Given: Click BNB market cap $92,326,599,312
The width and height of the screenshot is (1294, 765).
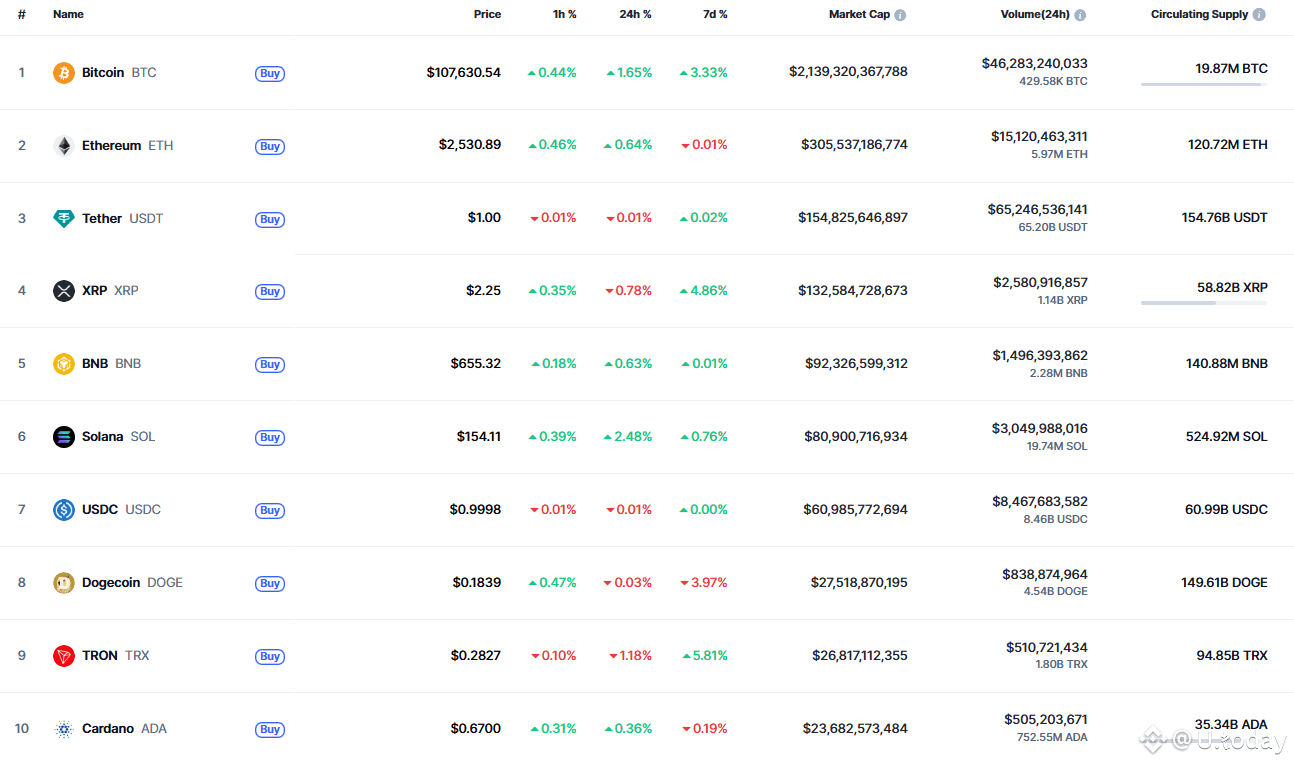Looking at the screenshot, I should point(857,364).
